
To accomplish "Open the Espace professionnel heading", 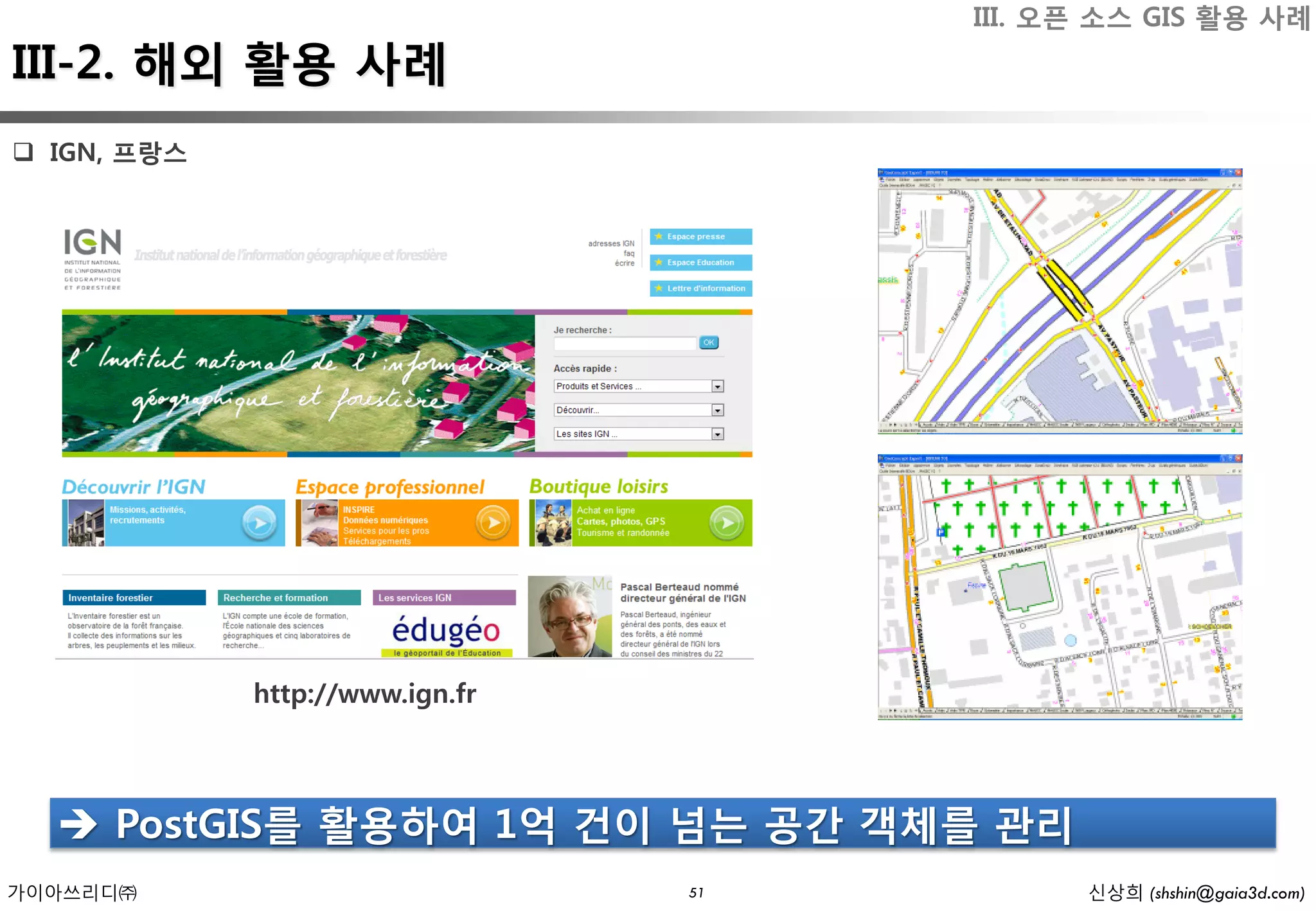I will pyautogui.click(x=390, y=487).
